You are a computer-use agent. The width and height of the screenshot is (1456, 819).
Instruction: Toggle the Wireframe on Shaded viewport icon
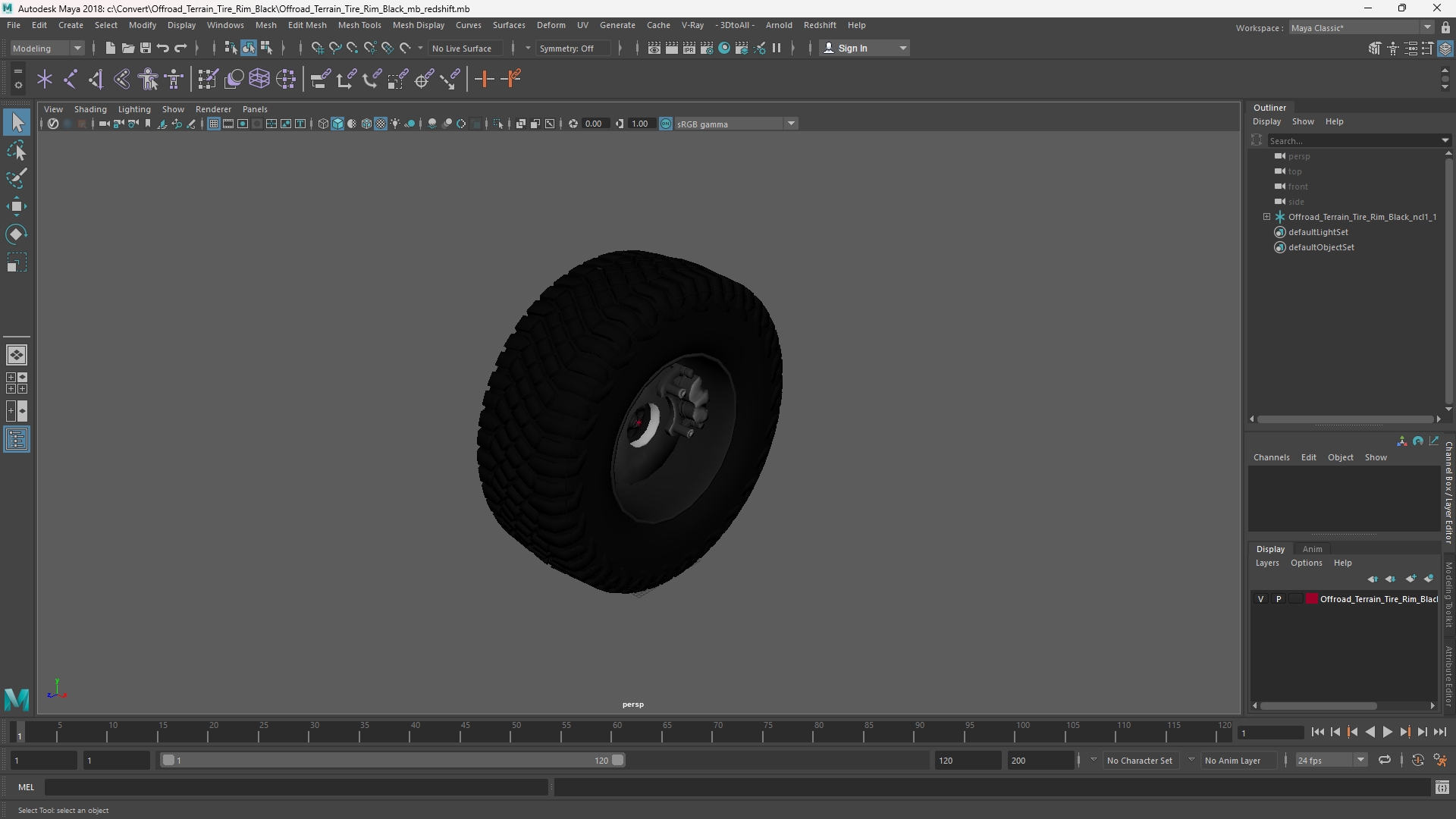click(366, 124)
